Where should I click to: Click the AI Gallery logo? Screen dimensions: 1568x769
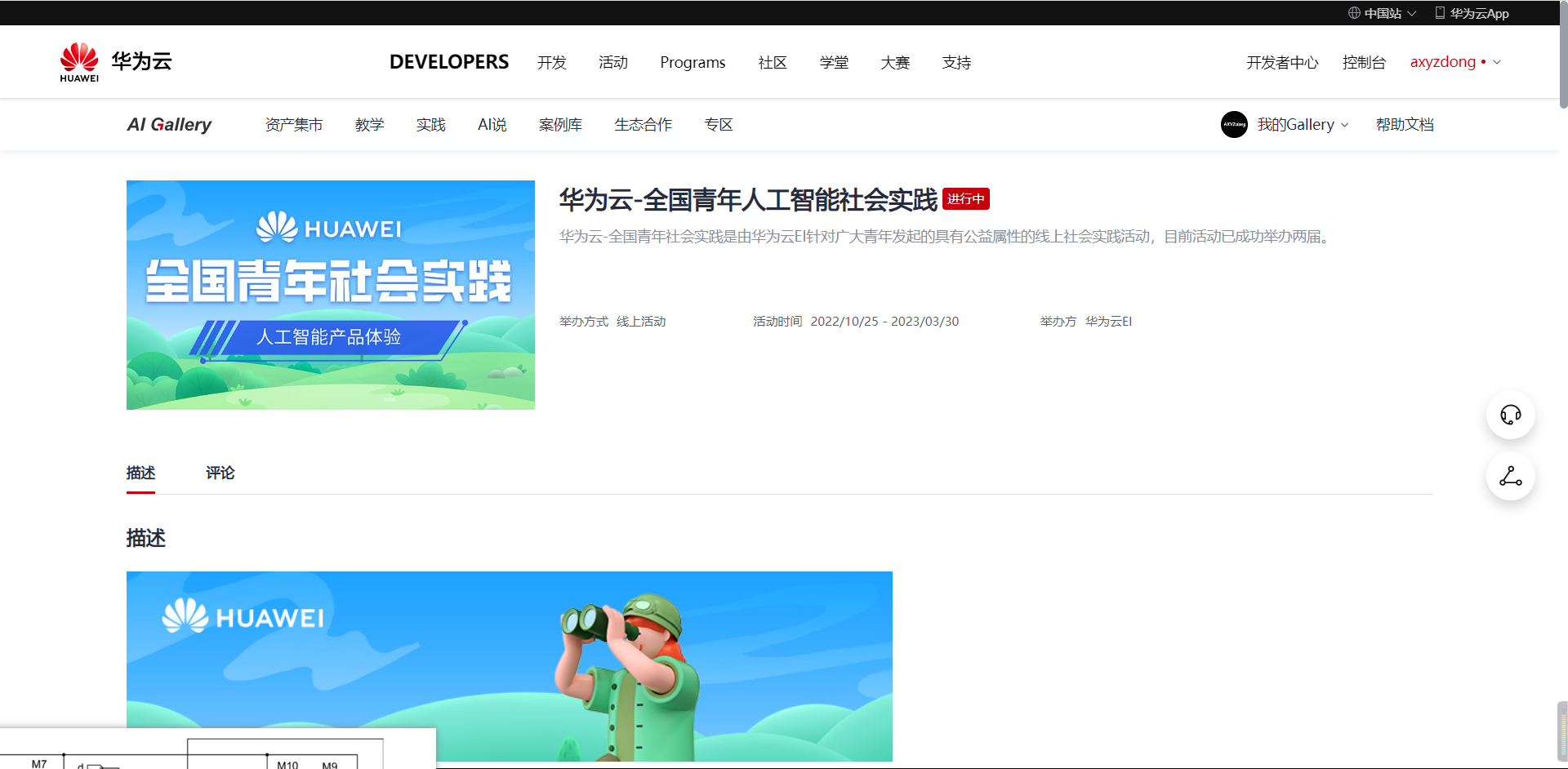tap(169, 124)
